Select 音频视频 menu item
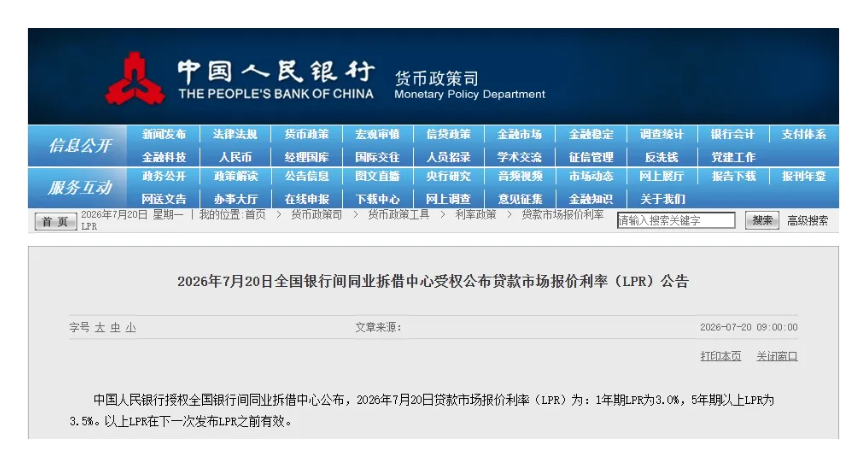864x466 pixels. point(519,176)
